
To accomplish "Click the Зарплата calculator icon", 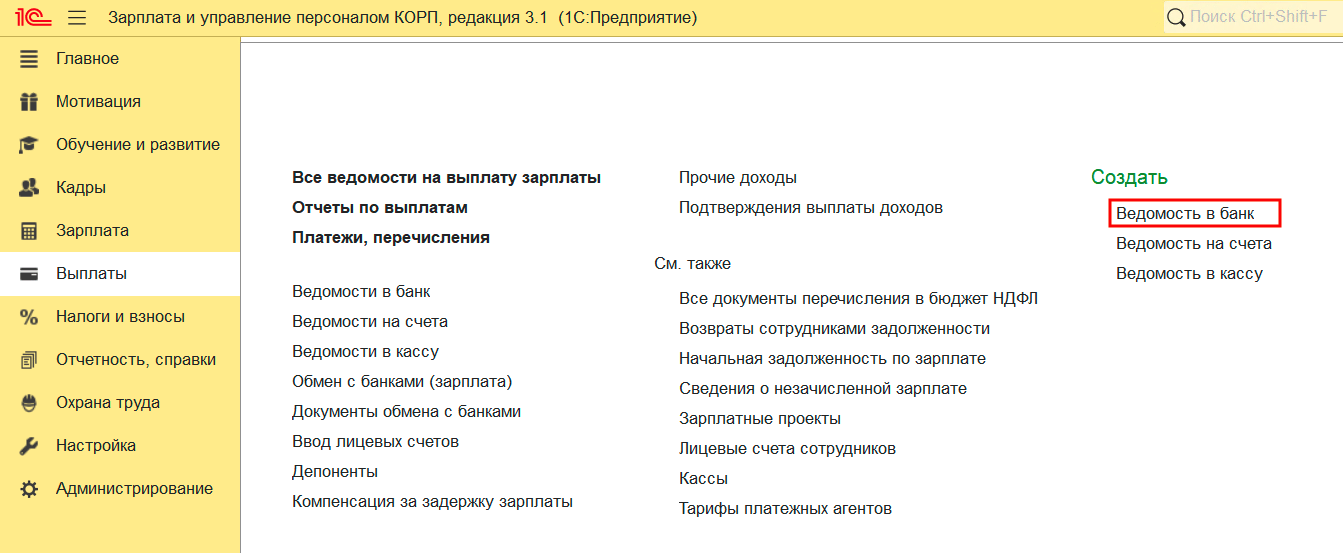I will [29, 231].
